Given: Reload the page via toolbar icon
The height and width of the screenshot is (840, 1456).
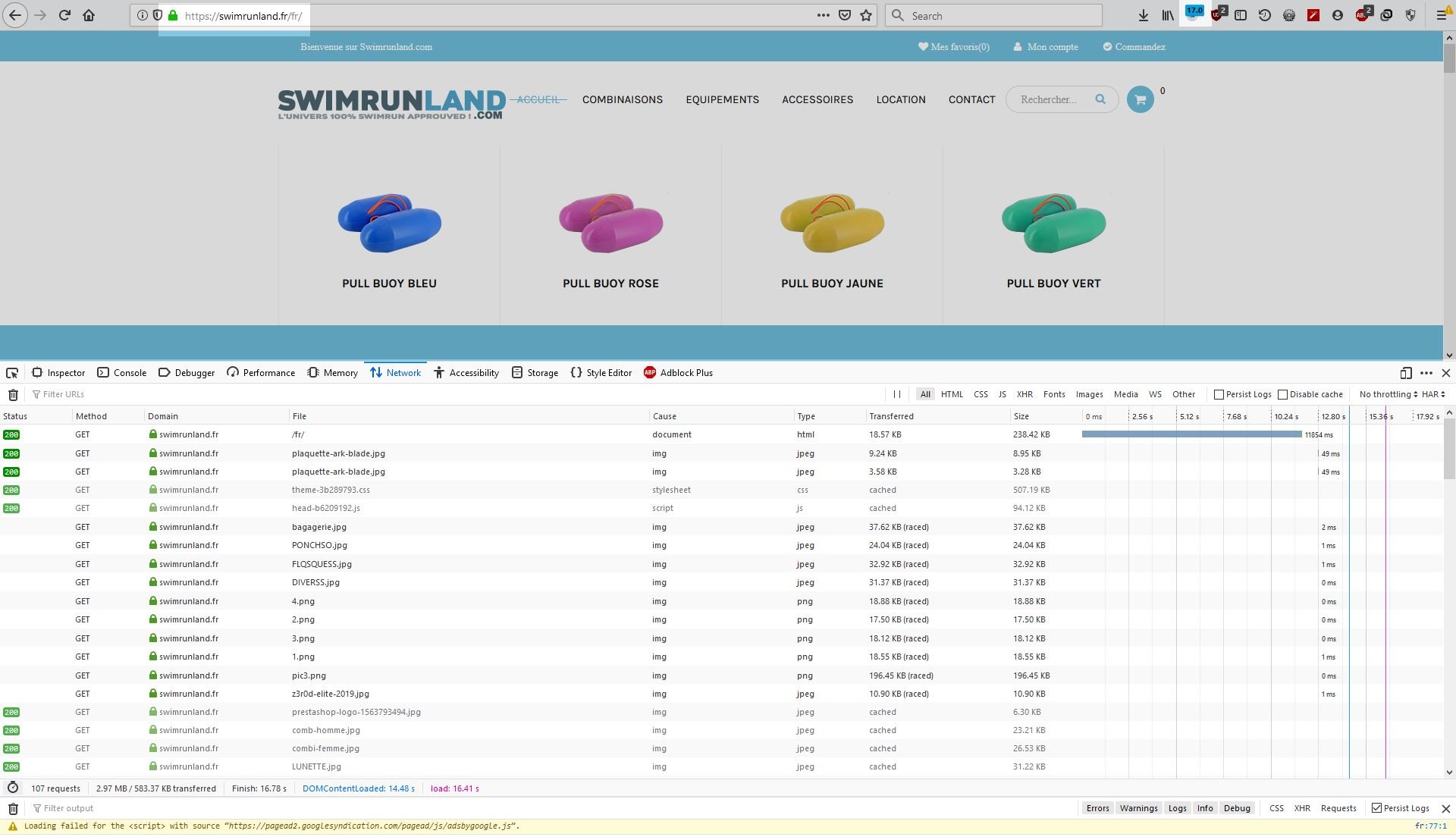Looking at the screenshot, I should (64, 15).
